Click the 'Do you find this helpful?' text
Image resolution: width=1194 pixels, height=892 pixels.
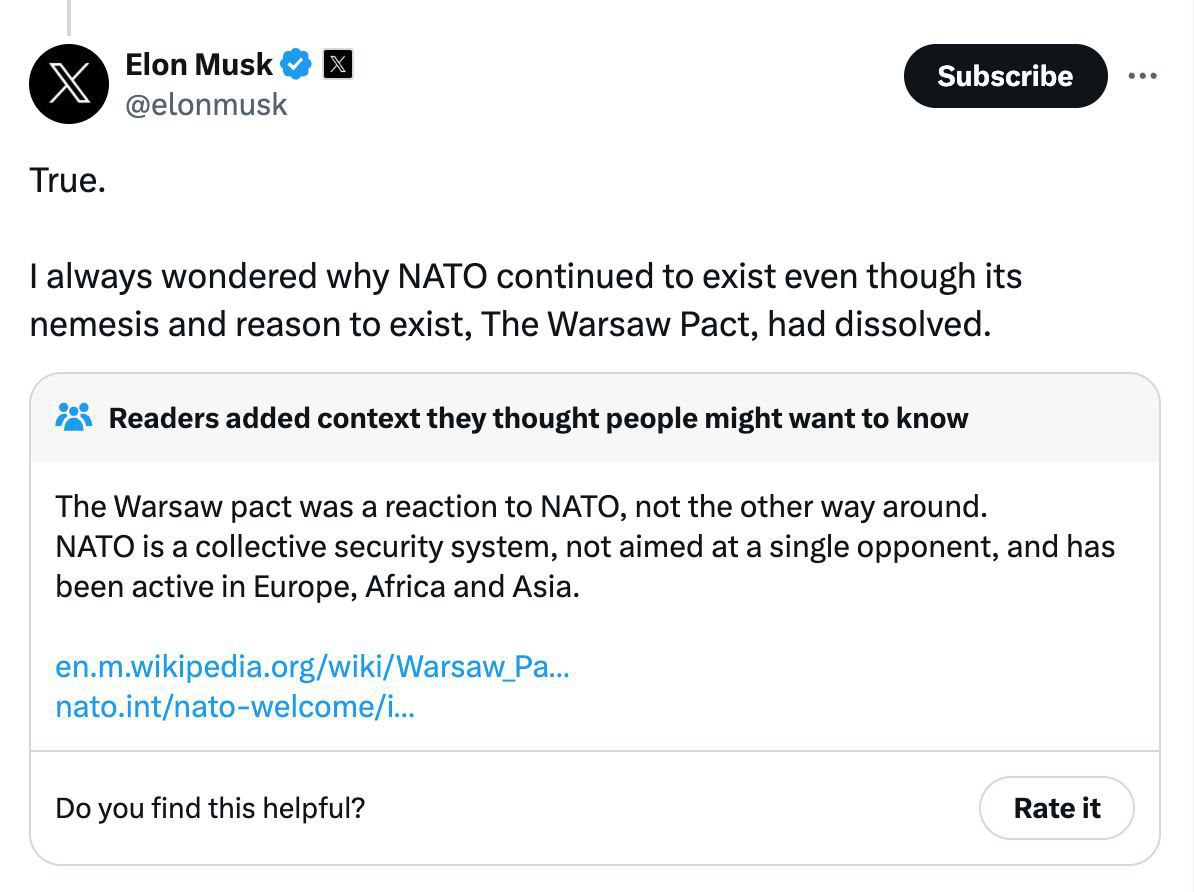[210, 807]
